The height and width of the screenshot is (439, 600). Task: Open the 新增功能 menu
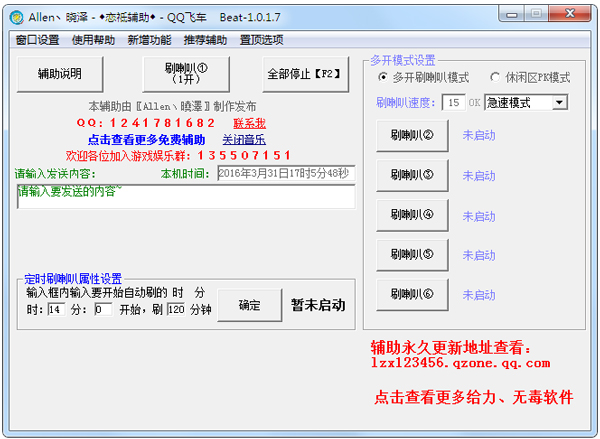coord(150,40)
